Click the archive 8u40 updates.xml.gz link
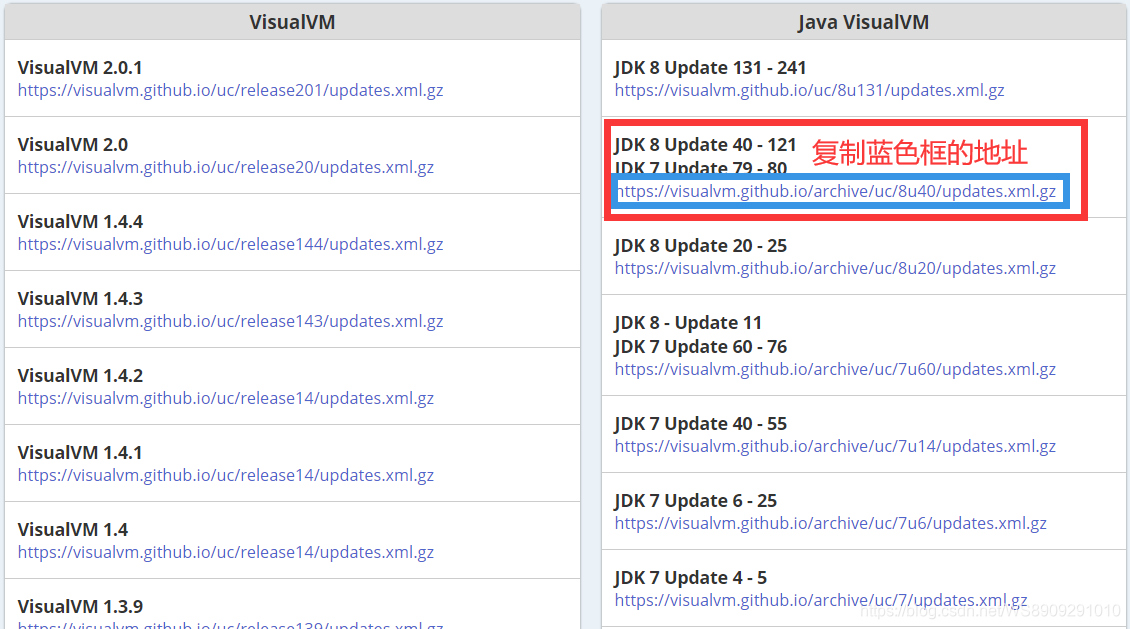The image size is (1130, 629). point(837,192)
